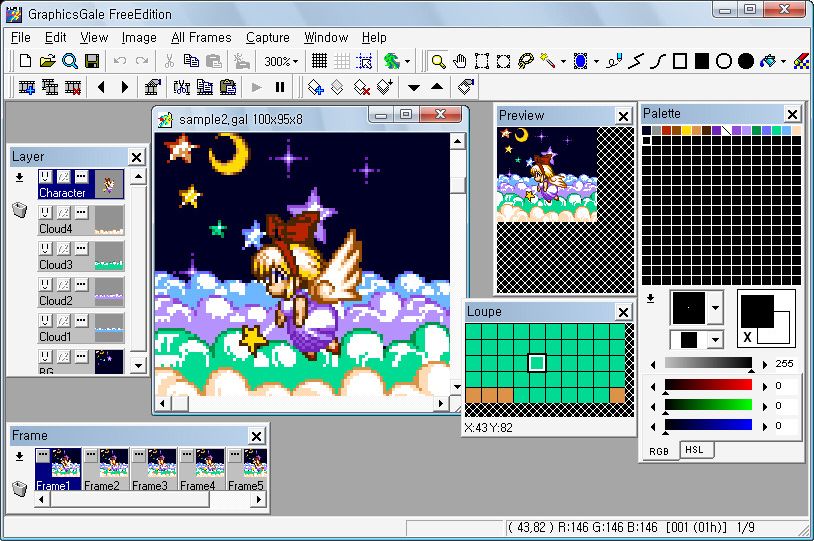The height and width of the screenshot is (541, 814).
Task: Open the Image menu
Action: tap(139, 37)
